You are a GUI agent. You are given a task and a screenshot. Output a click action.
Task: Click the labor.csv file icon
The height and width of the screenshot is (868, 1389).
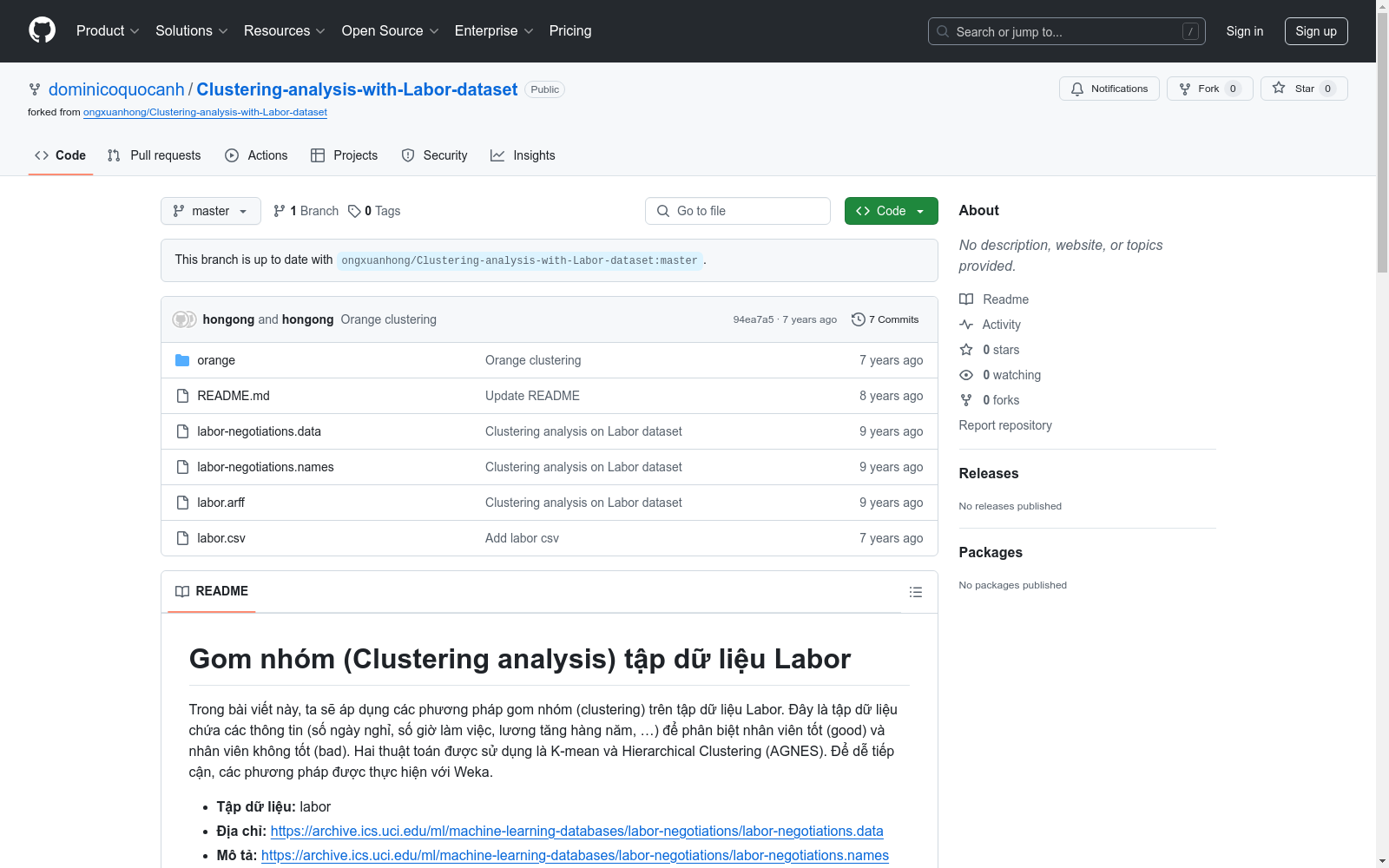click(x=182, y=538)
